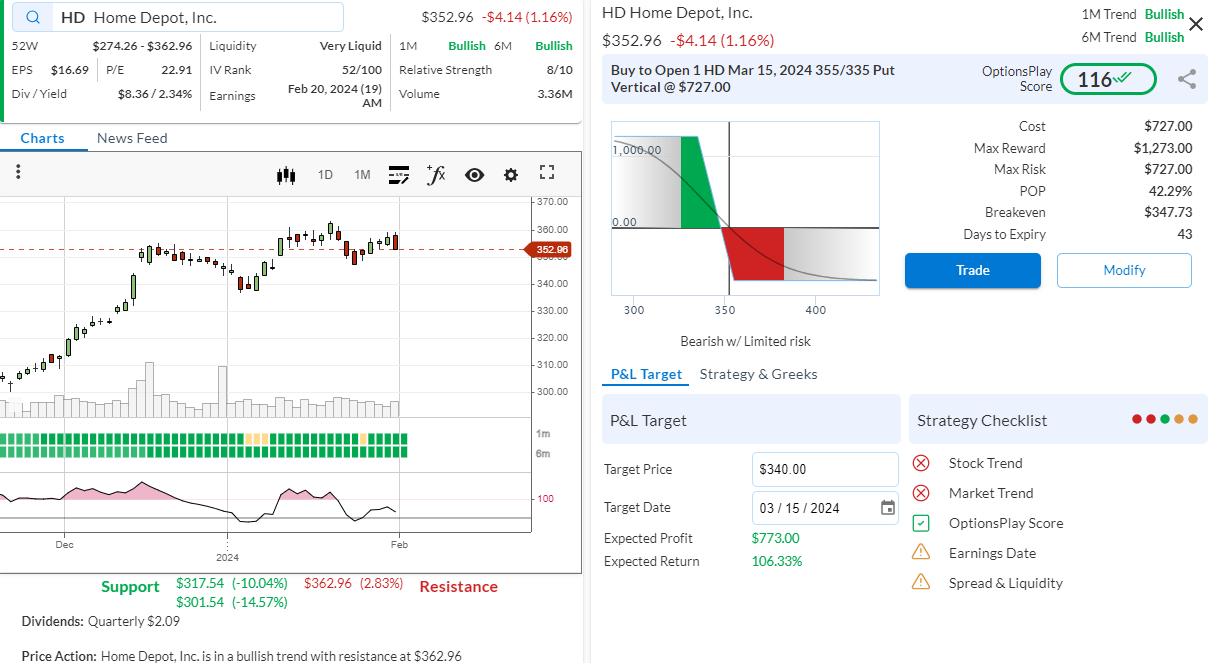Click the HD symbol search field

pyautogui.click(x=180, y=17)
